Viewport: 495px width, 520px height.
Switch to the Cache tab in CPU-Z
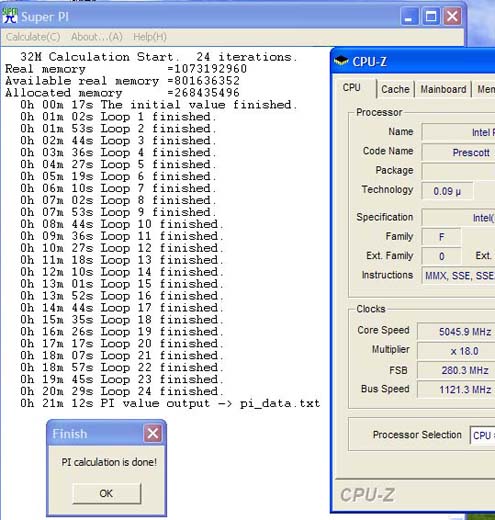[x=395, y=89]
